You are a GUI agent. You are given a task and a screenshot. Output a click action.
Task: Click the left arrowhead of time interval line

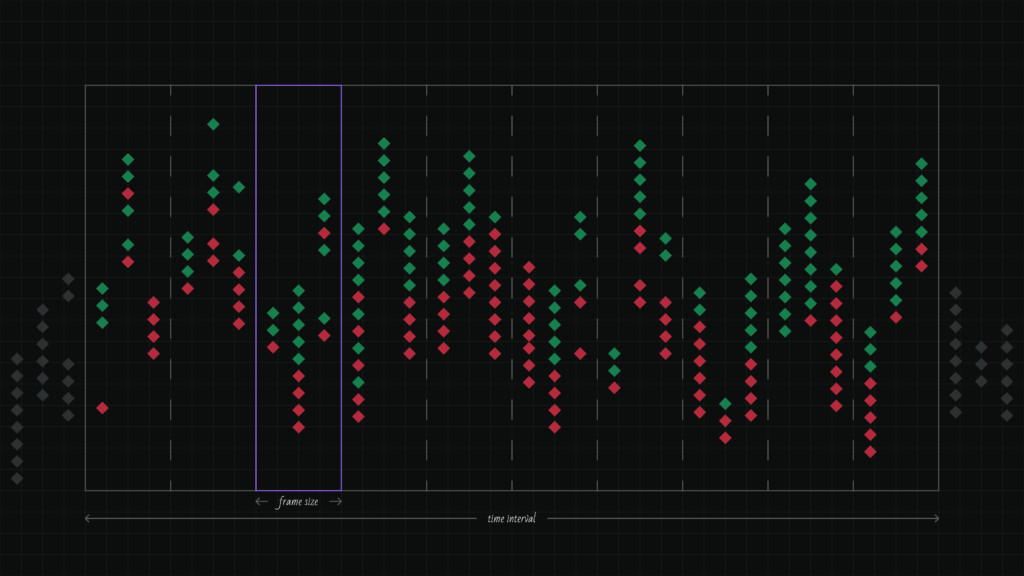(x=88, y=519)
